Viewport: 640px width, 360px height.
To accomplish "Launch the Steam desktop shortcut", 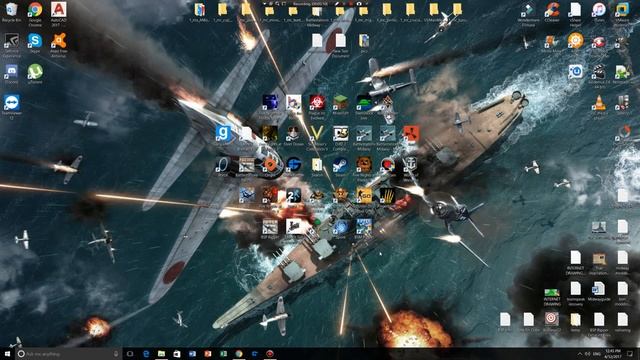I will [340, 167].
